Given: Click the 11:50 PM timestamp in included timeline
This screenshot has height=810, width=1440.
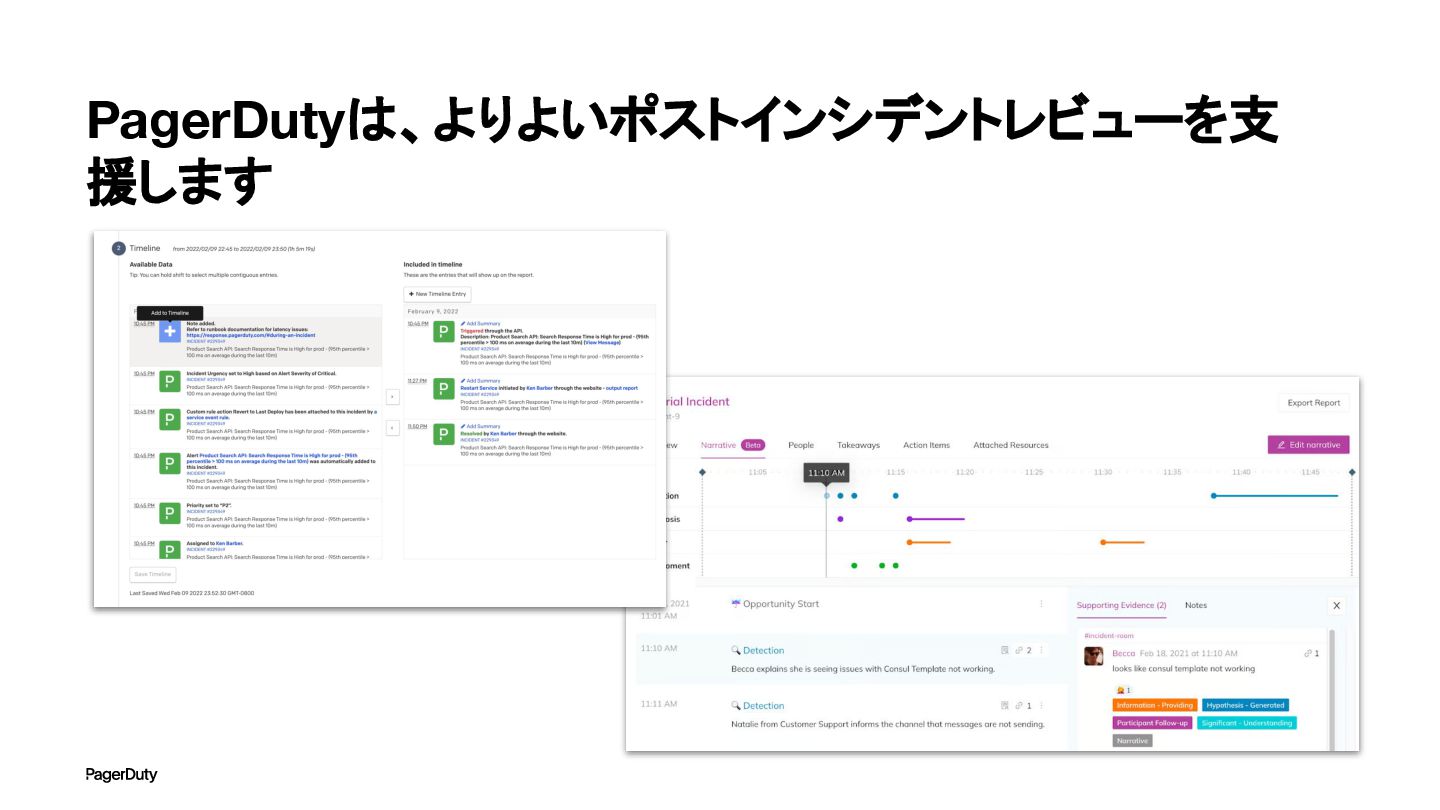Looking at the screenshot, I should (417, 427).
